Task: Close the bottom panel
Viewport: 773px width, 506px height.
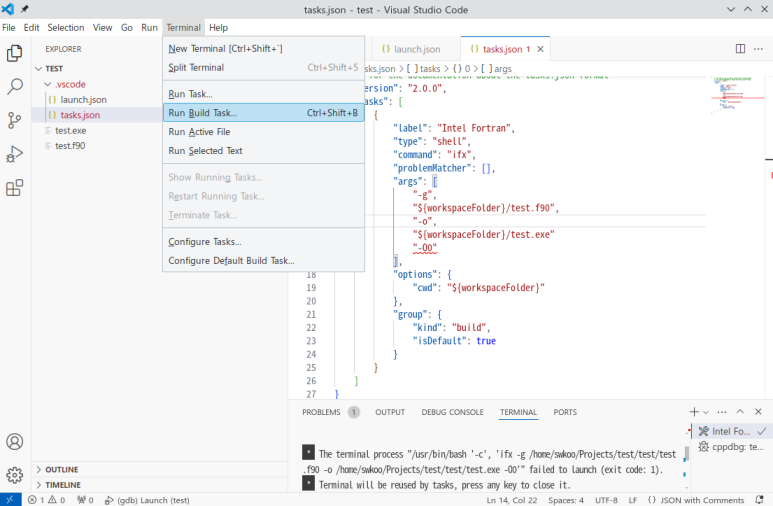Action: click(758, 412)
